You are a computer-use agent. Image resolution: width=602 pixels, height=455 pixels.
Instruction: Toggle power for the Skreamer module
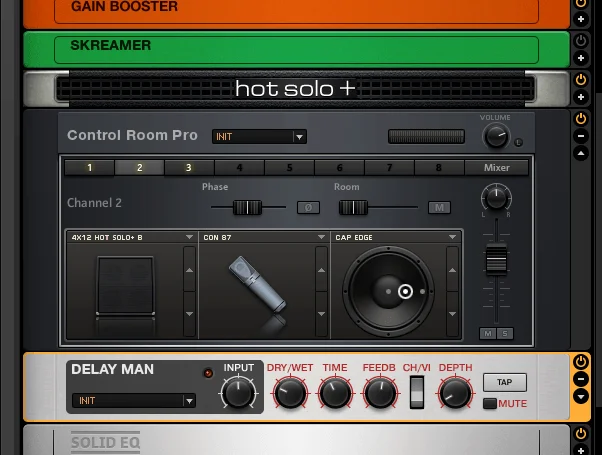point(581,41)
